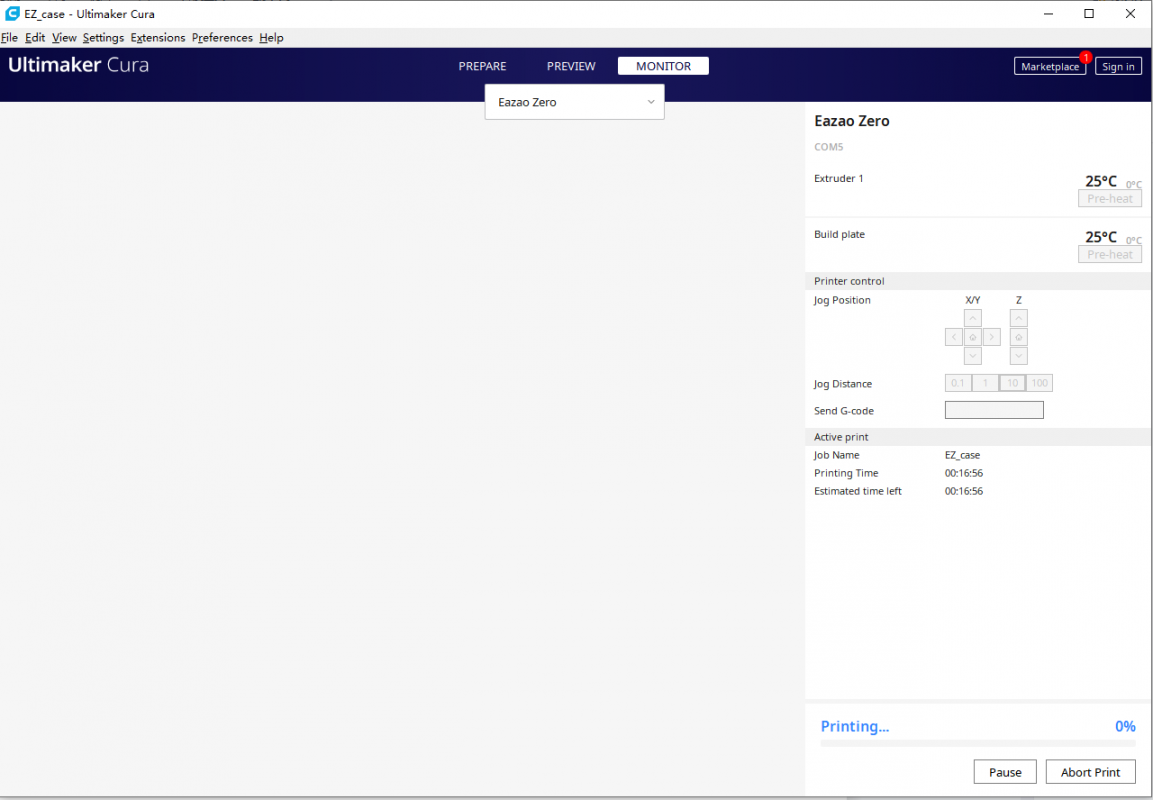Image resolution: width=1153 pixels, height=800 pixels.
Task: Open the Extensions menu
Action: tap(157, 38)
